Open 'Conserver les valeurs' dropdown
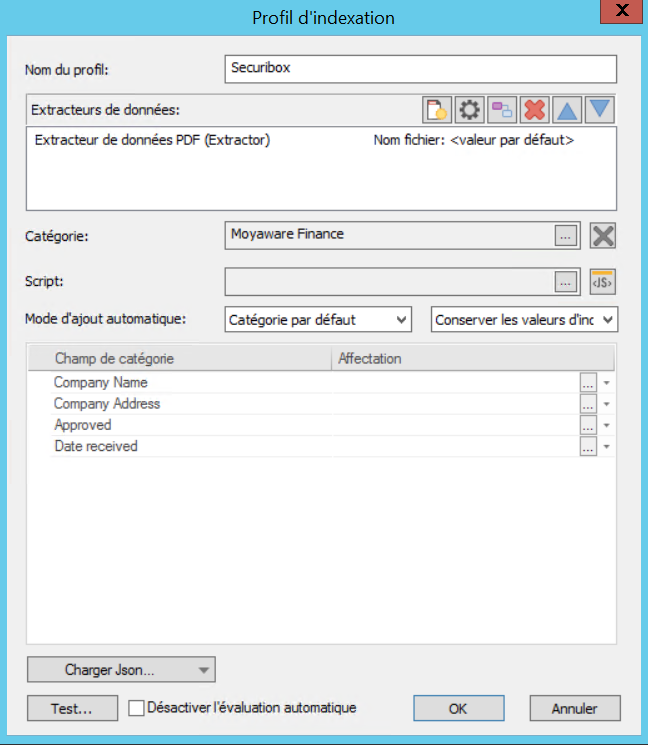Image resolution: width=648 pixels, height=745 pixels. pos(524,319)
